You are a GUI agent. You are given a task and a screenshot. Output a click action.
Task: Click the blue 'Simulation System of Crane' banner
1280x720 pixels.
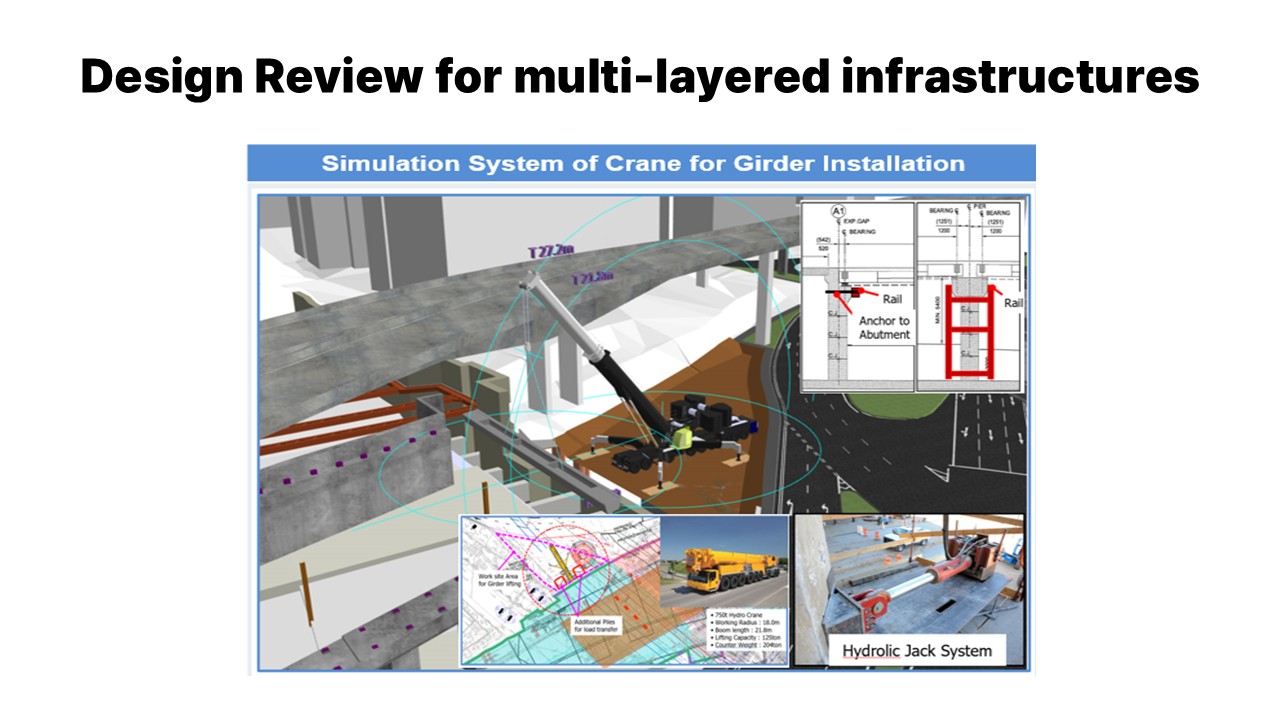pyautogui.click(x=641, y=163)
